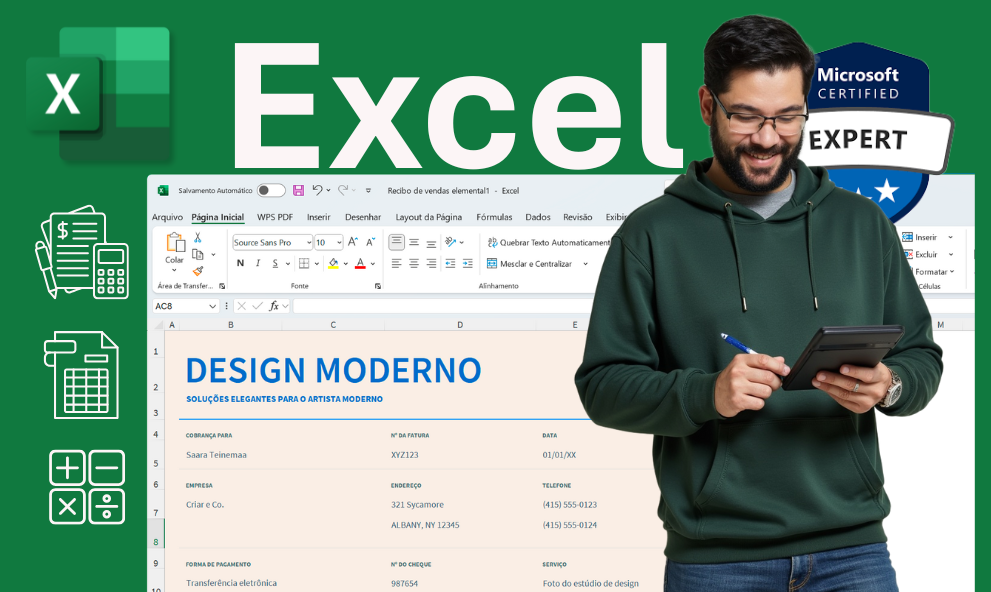This screenshot has height=592, width=991.
Task: Open the Name Box dropdown arrow
Action: tap(212, 306)
